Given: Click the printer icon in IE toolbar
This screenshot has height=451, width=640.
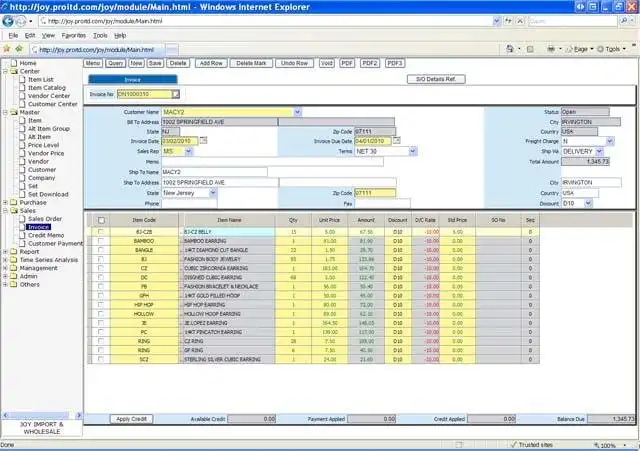Looking at the screenshot, I should point(551,49).
